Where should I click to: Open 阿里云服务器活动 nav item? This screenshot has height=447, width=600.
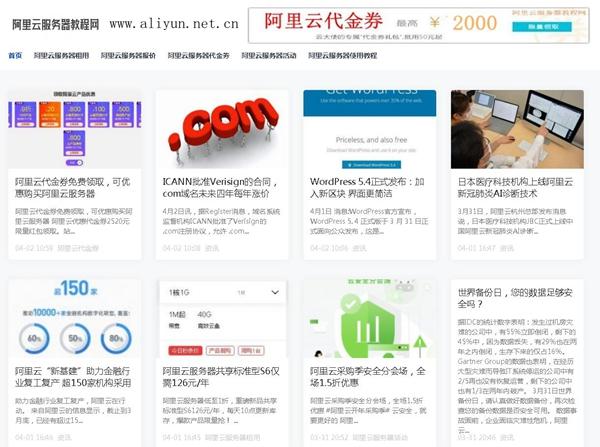point(269,55)
